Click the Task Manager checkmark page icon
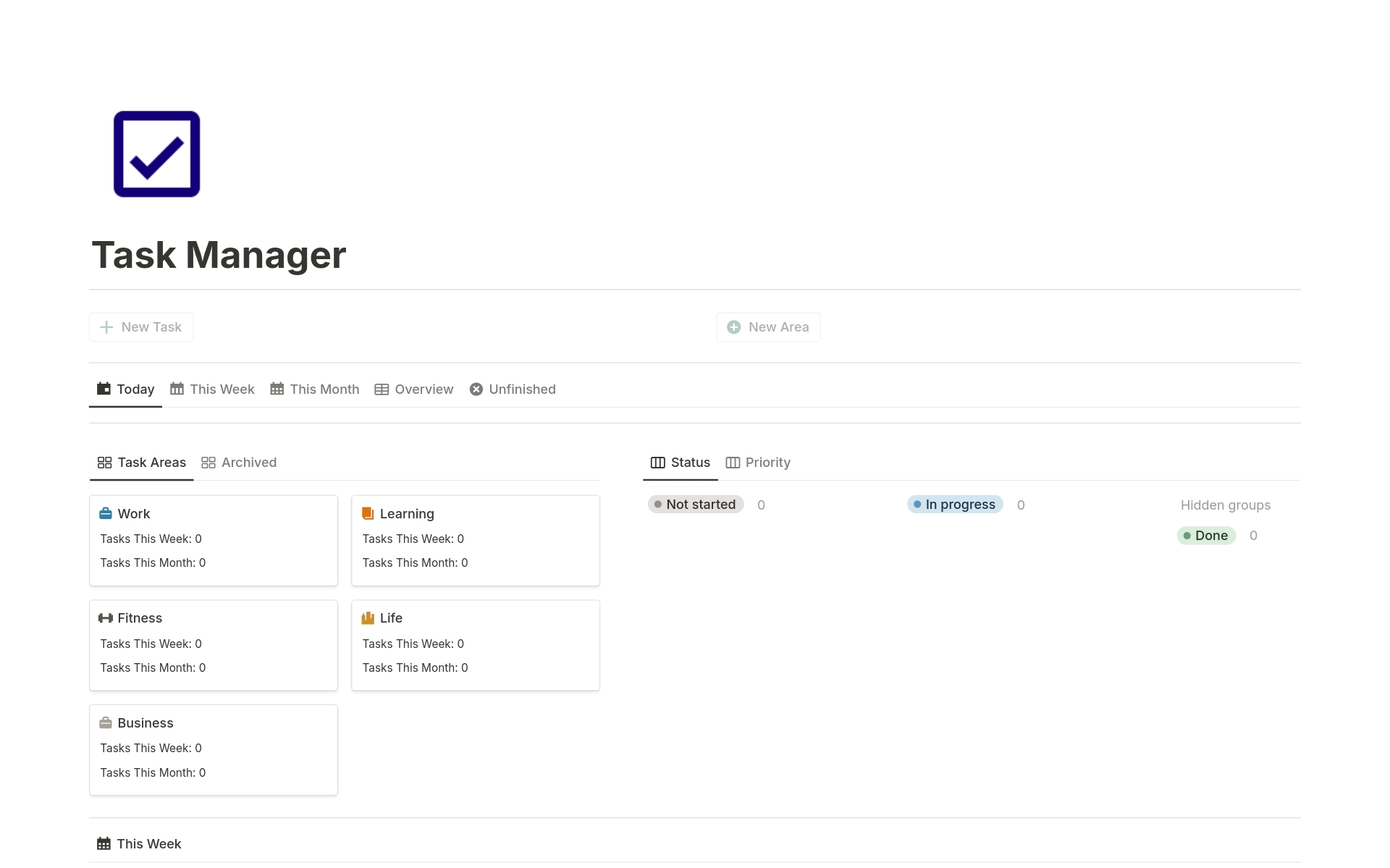1390x868 pixels. (156, 153)
